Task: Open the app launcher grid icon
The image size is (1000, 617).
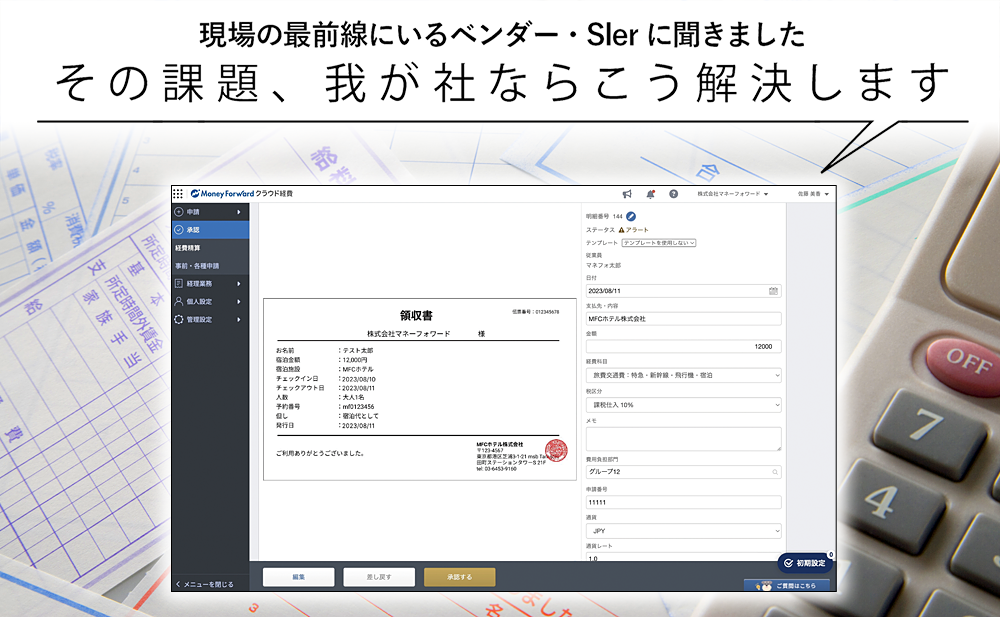Action: coord(178,194)
